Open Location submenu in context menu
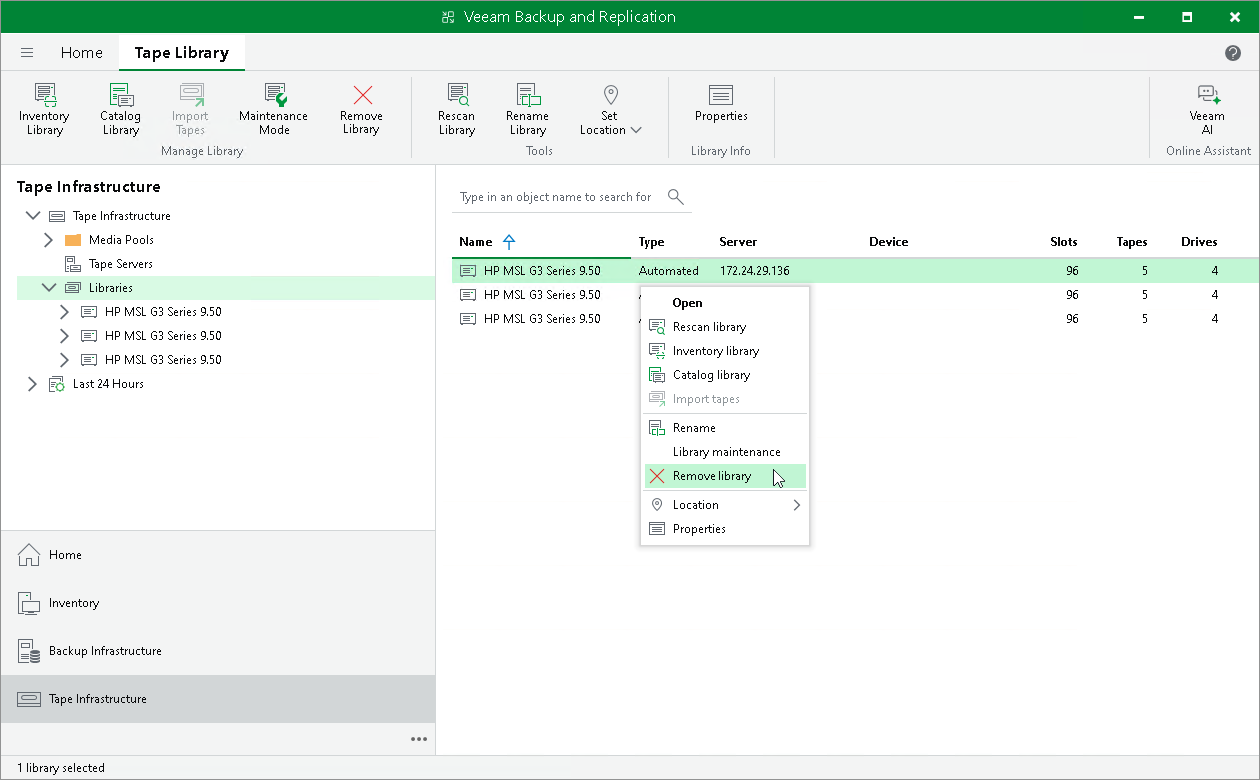Image resolution: width=1260 pixels, height=780 pixels. tap(725, 505)
